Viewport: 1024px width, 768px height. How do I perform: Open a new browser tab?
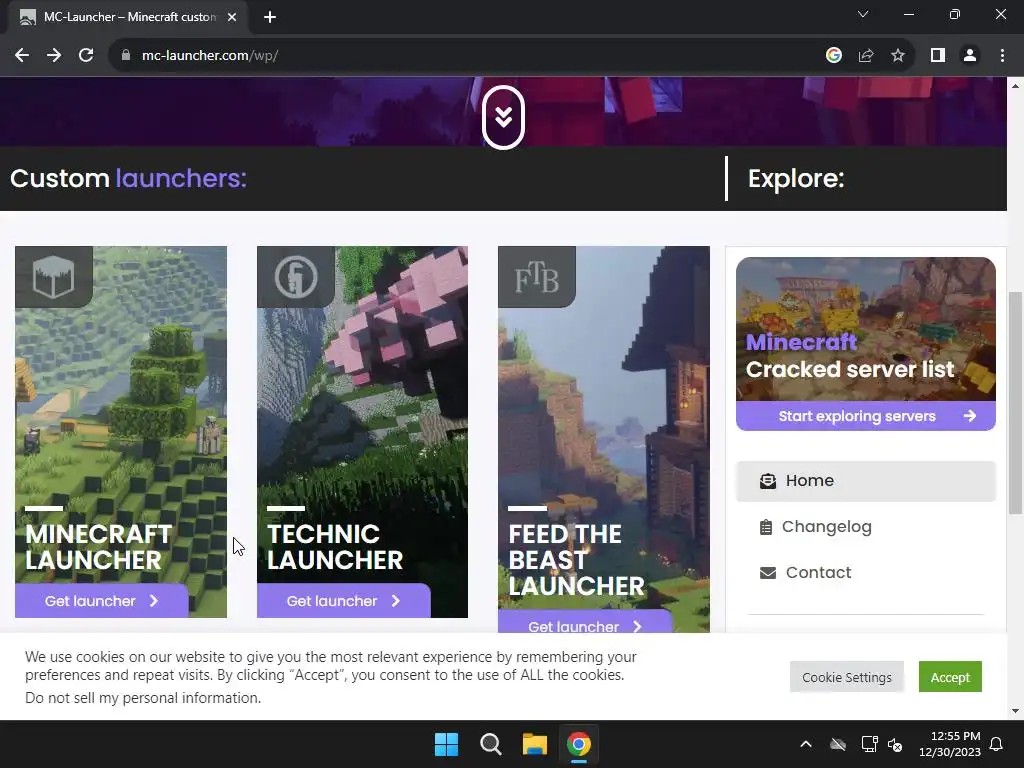(270, 17)
